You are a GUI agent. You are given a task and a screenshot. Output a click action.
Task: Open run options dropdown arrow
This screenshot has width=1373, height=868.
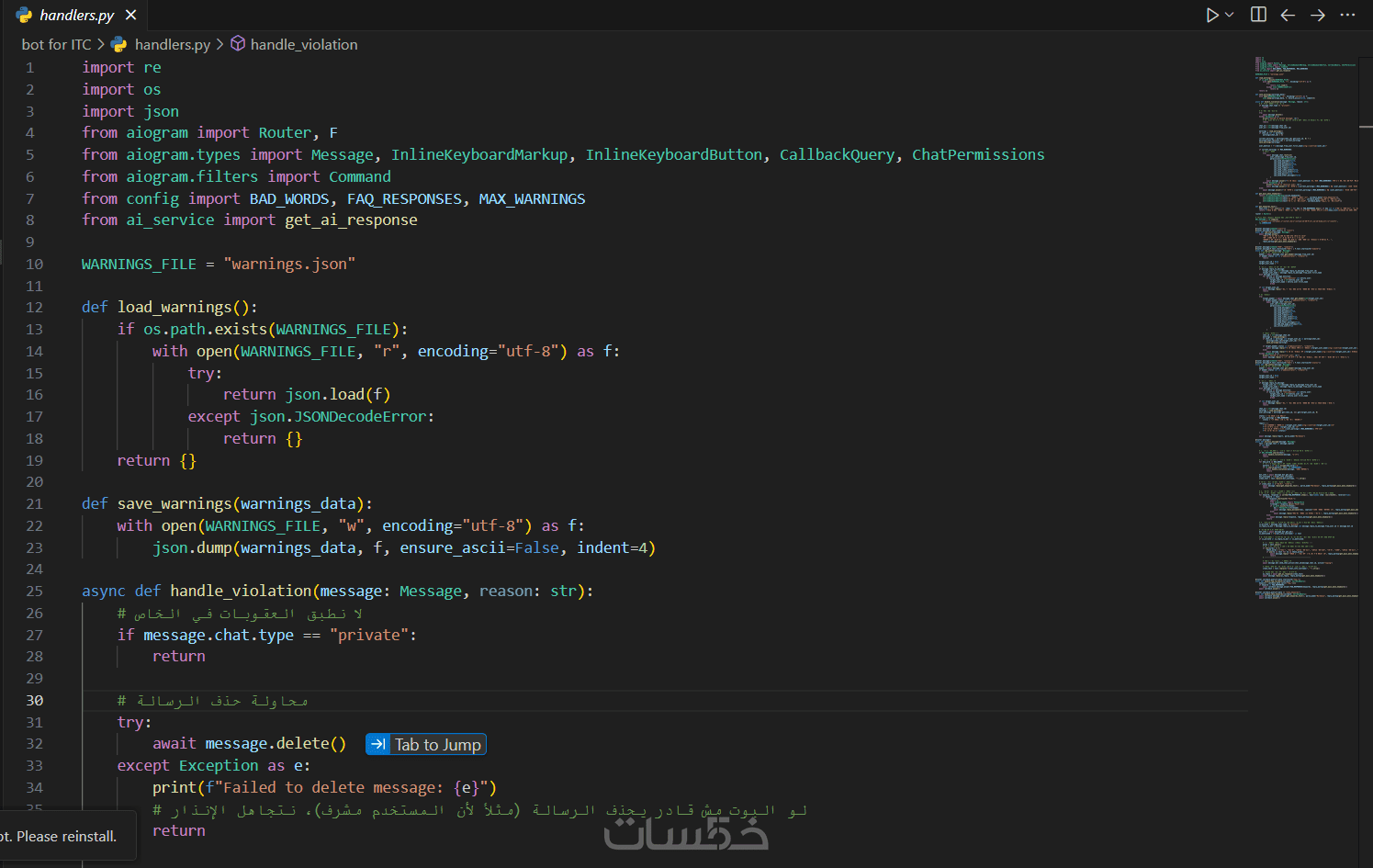[1230, 15]
